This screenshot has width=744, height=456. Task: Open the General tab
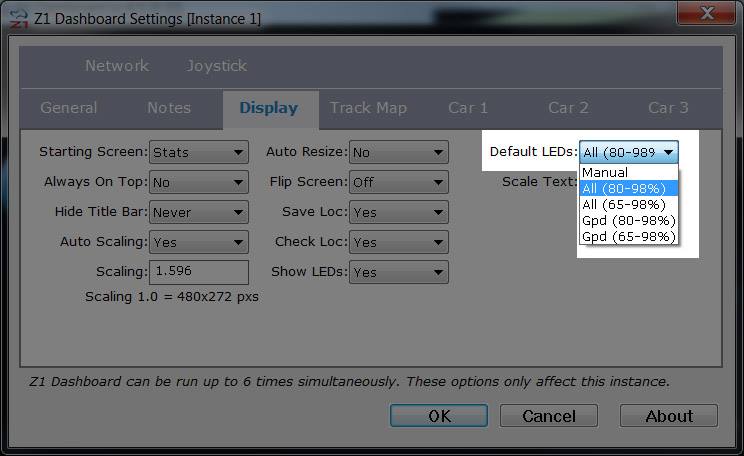coord(69,108)
